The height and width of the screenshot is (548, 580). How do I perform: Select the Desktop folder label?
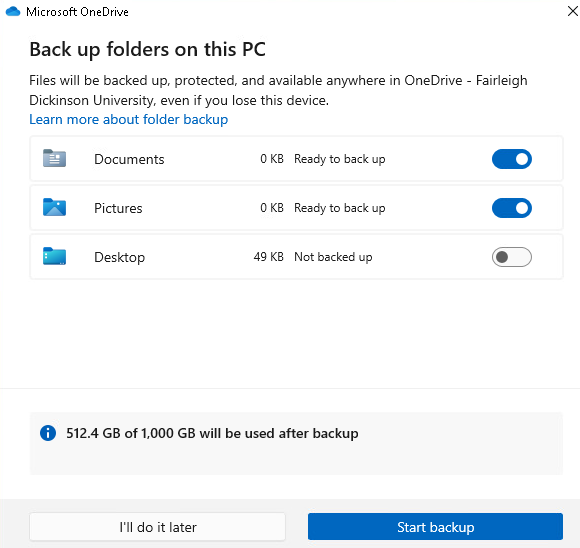[119, 257]
